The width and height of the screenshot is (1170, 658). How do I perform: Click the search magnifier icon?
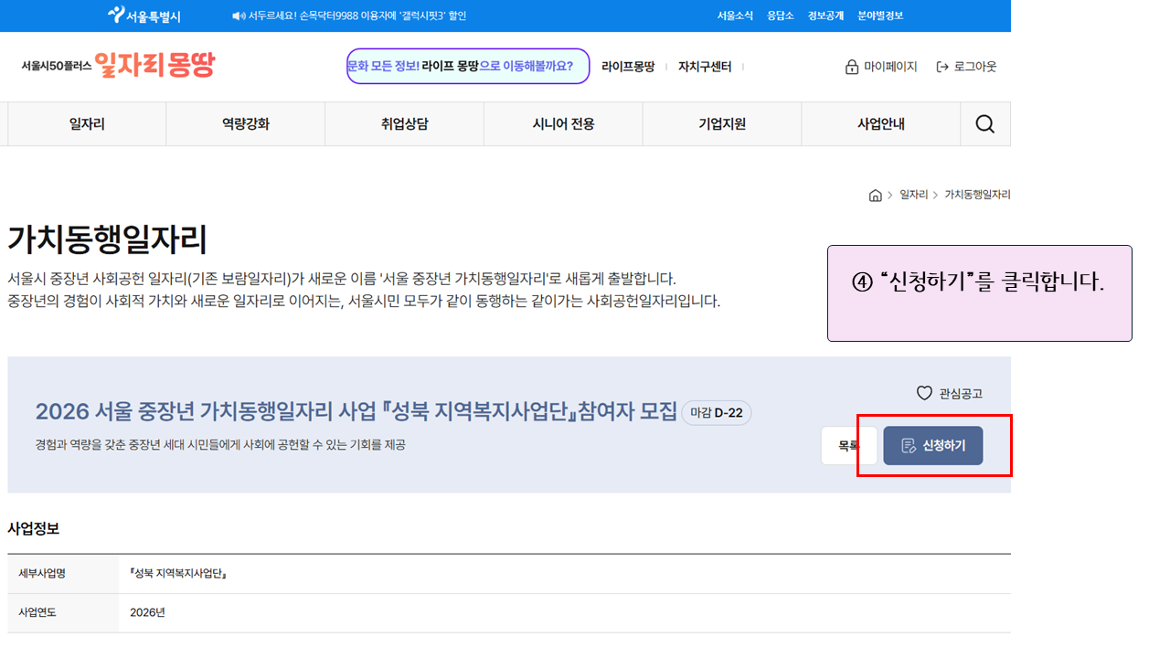point(984,124)
